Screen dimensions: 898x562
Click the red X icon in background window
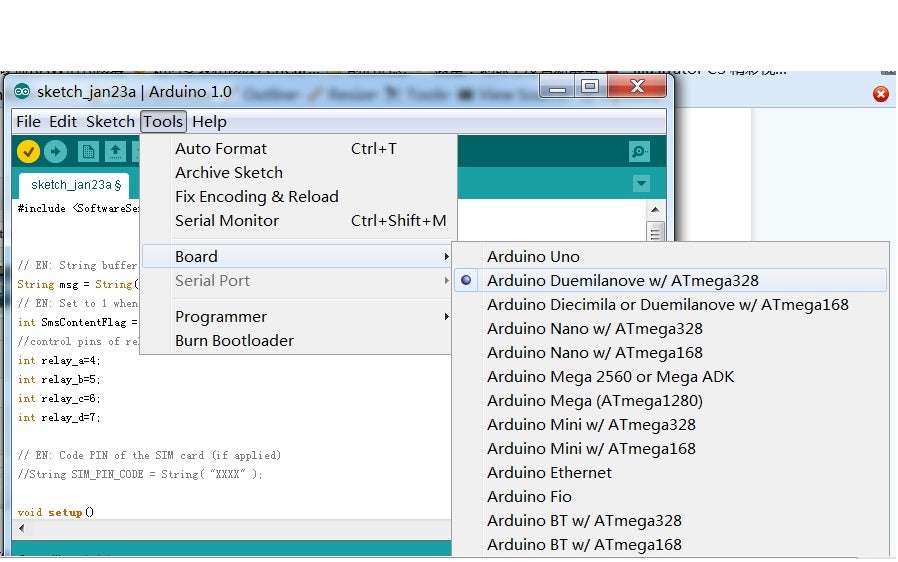coord(880,94)
